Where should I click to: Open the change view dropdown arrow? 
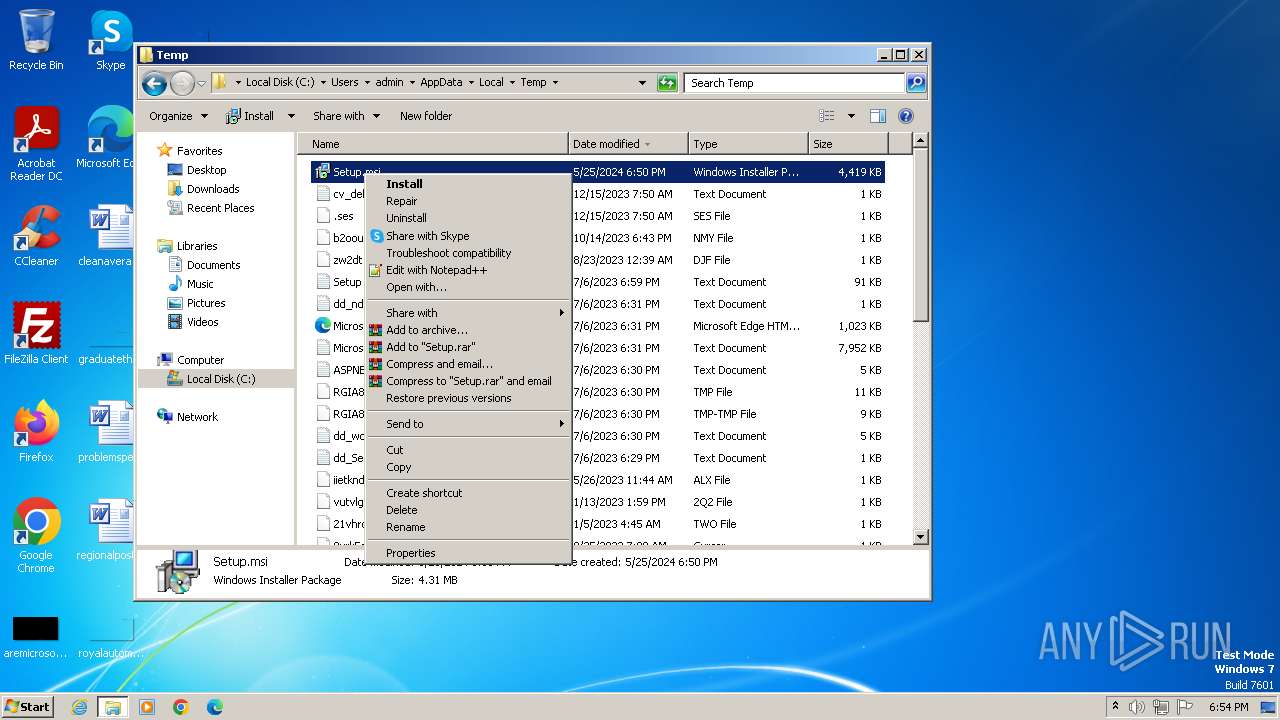851,116
